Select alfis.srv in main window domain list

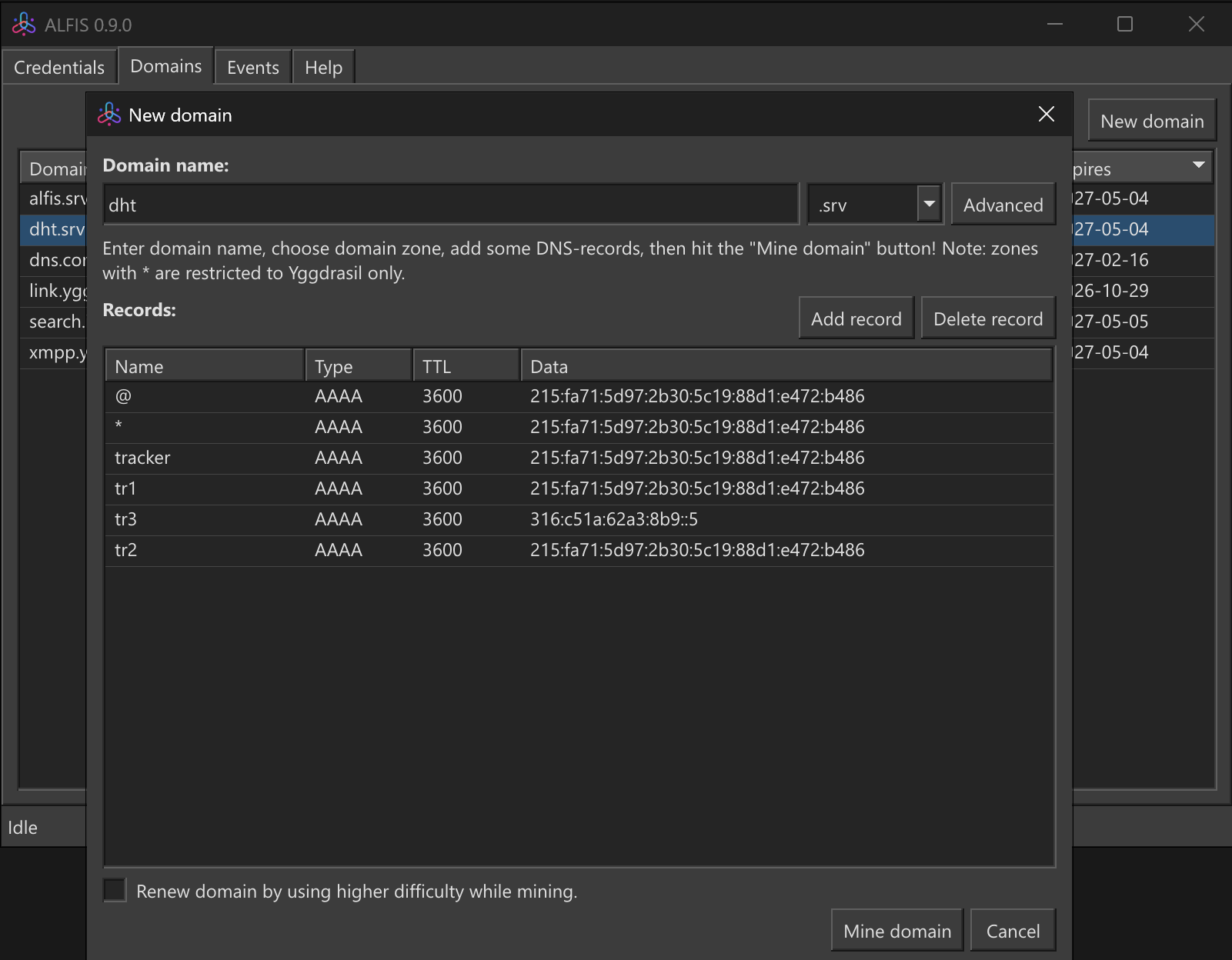(x=54, y=198)
